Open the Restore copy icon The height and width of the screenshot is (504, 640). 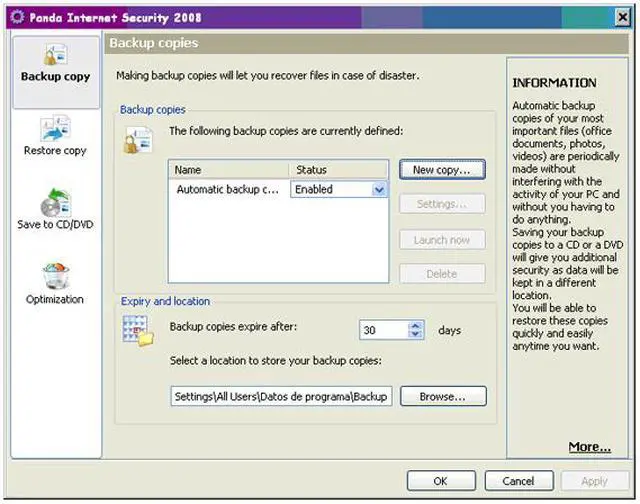point(55,128)
